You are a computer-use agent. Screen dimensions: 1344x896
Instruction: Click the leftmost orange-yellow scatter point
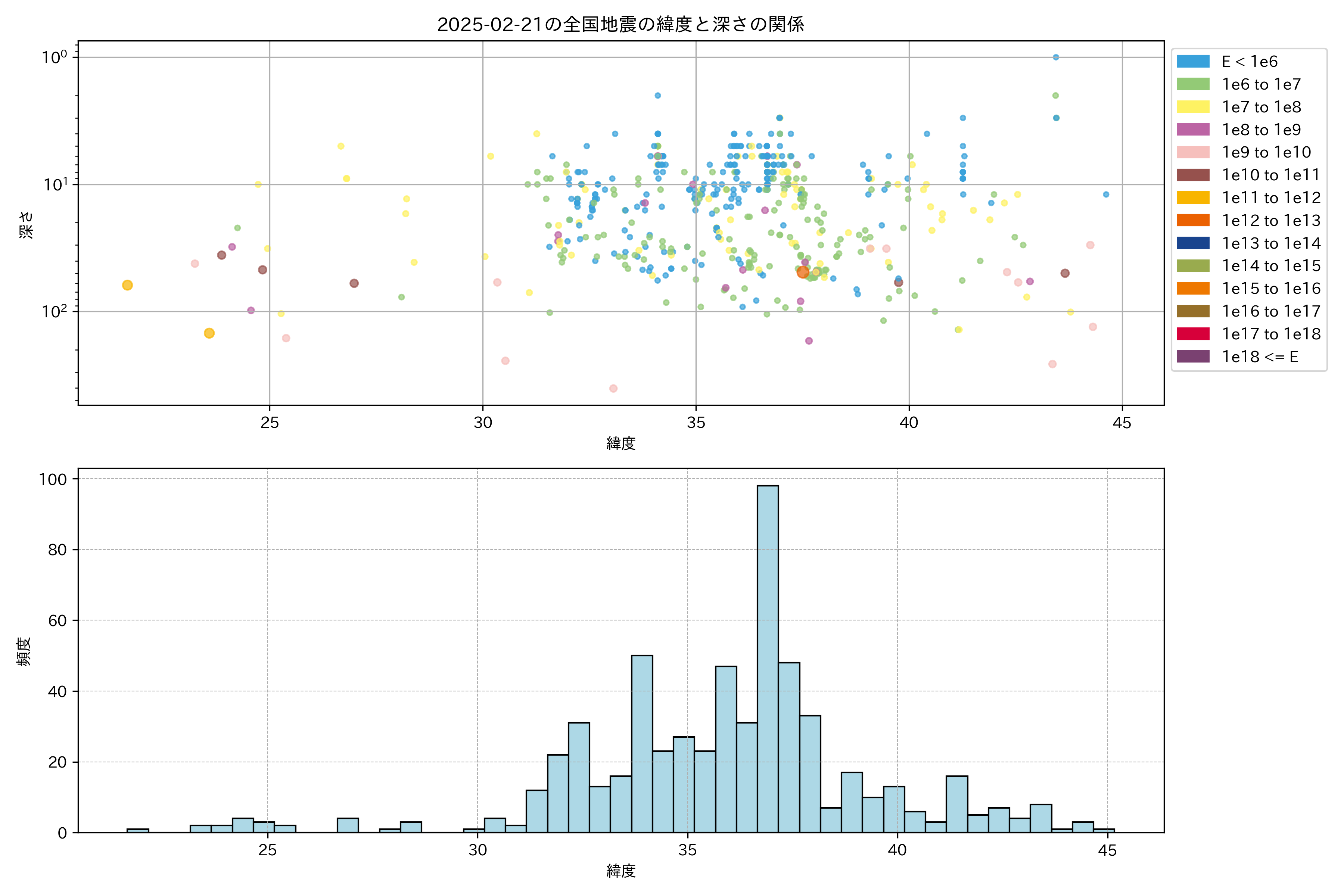[127, 285]
